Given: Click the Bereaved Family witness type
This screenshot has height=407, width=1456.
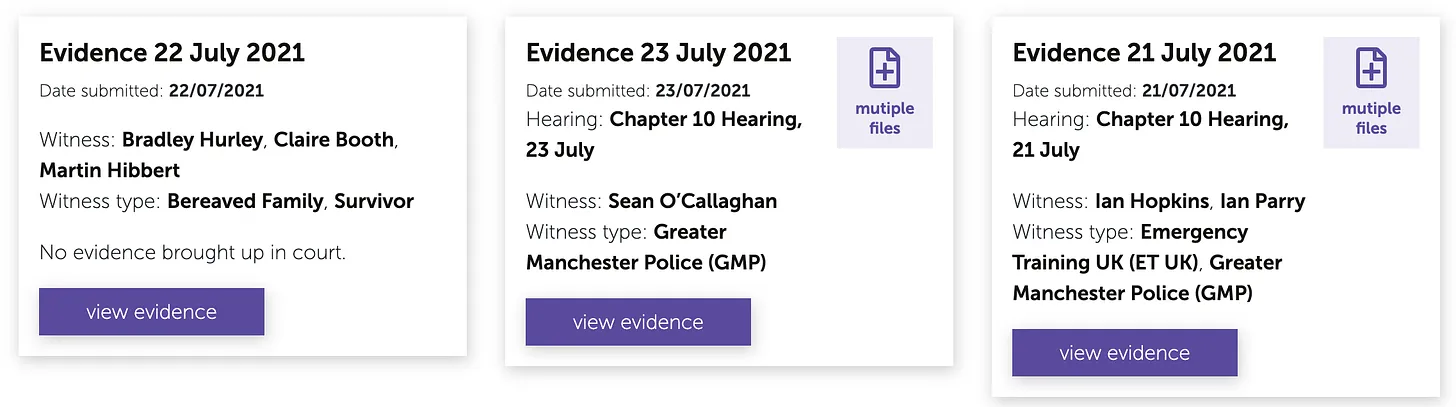Looking at the screenshot, I should point(245,201).
